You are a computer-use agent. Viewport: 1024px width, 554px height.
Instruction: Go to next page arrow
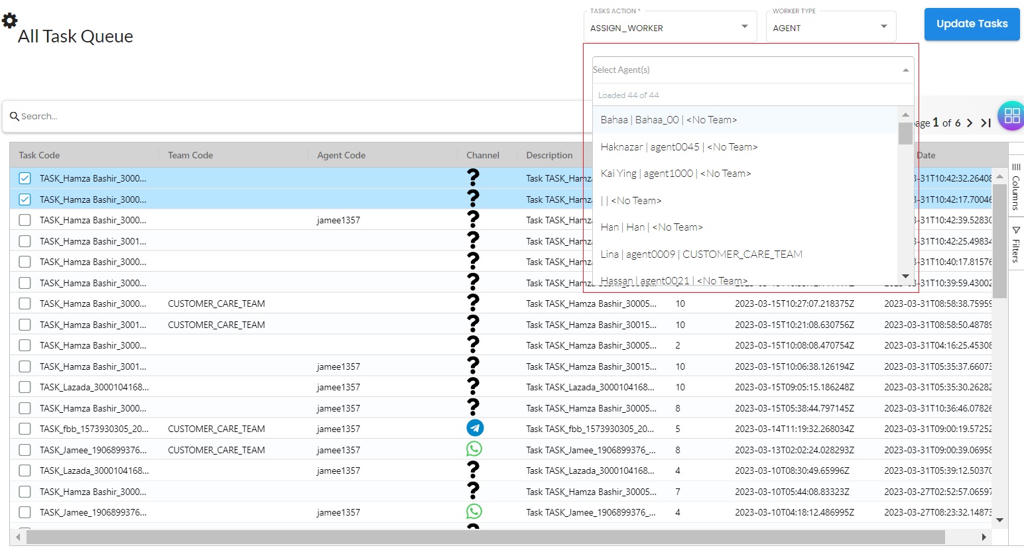[x=969, y=123]
